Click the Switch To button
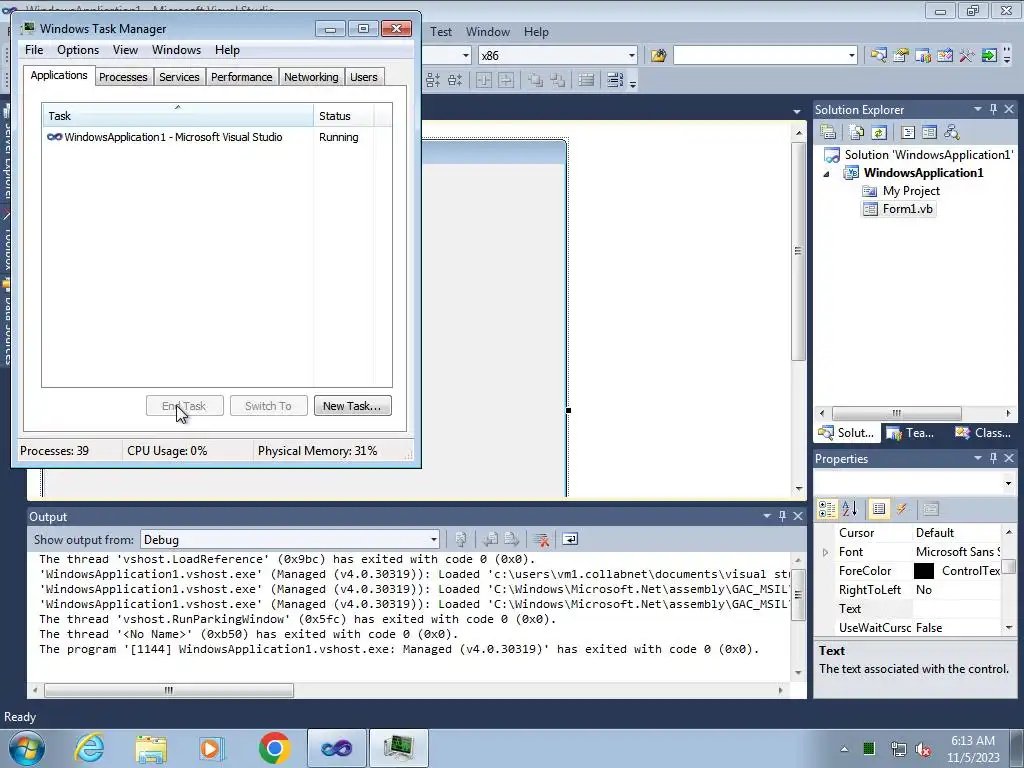The image size is (1024, 768). tap(268, 406)
